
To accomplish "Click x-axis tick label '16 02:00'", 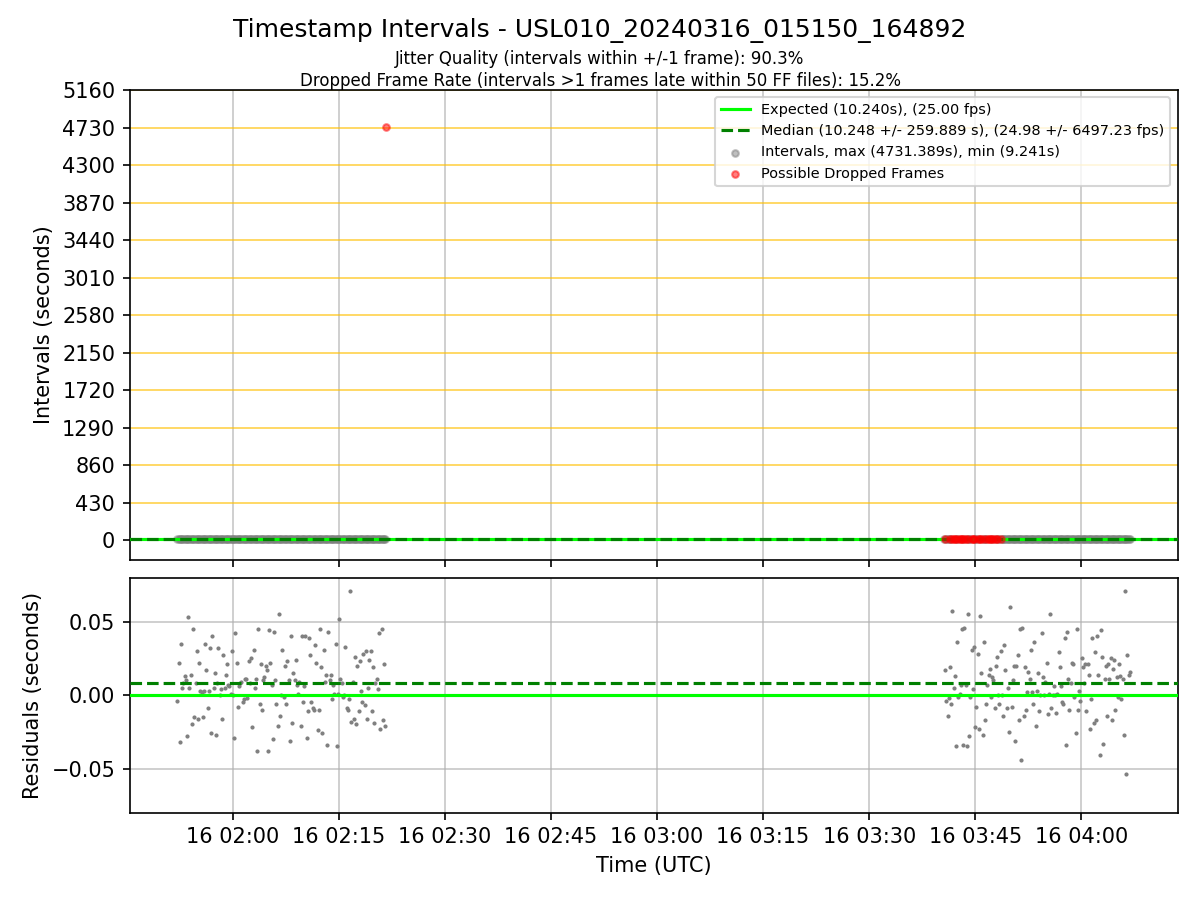I will (x=233, y=836).
